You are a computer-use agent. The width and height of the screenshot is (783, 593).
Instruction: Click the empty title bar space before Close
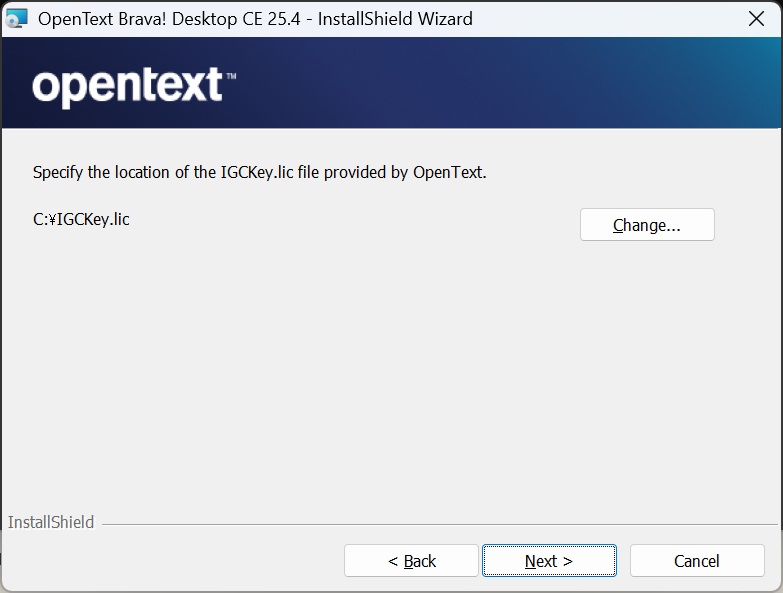pyautogui.click(x=600, y=19)
